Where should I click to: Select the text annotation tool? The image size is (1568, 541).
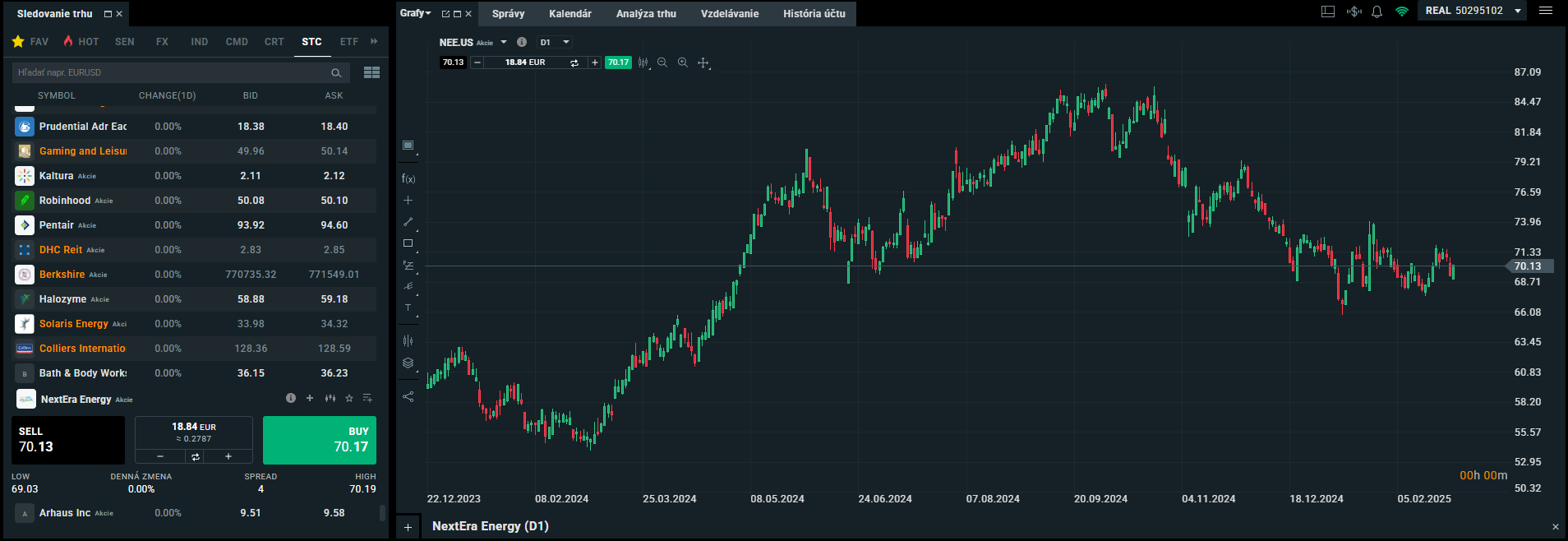point(408,307)
